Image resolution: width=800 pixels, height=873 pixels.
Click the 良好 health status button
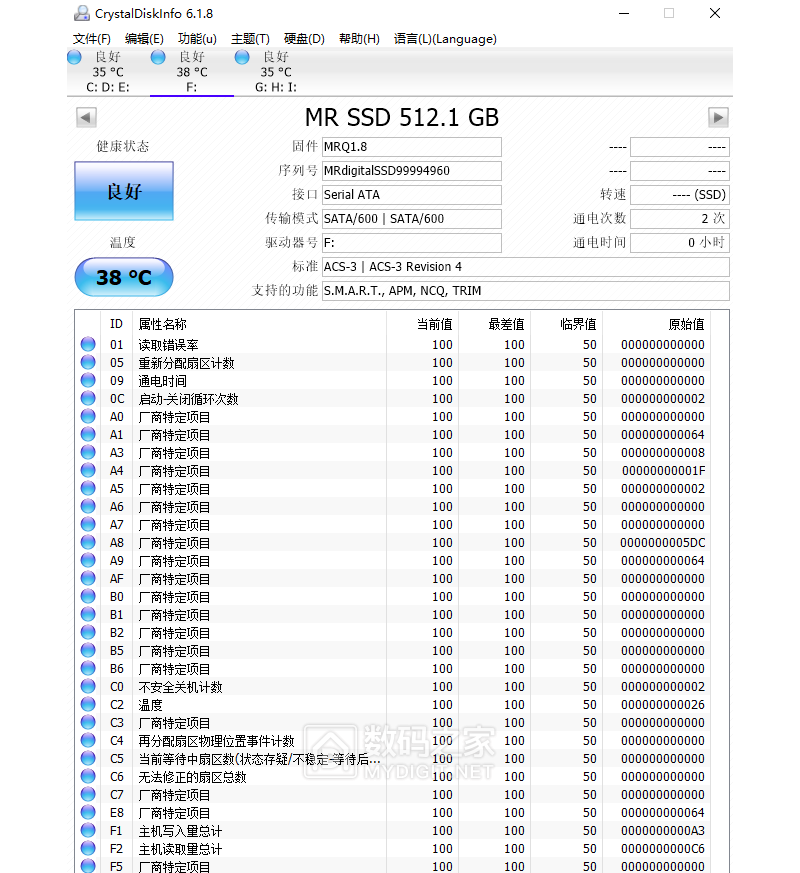point(124,191)
